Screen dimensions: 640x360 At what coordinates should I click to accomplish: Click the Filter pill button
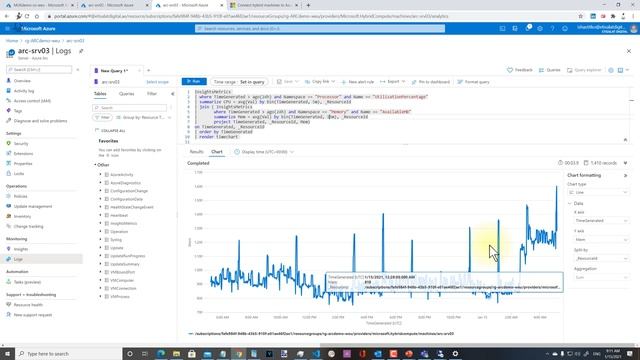[102, 118]
